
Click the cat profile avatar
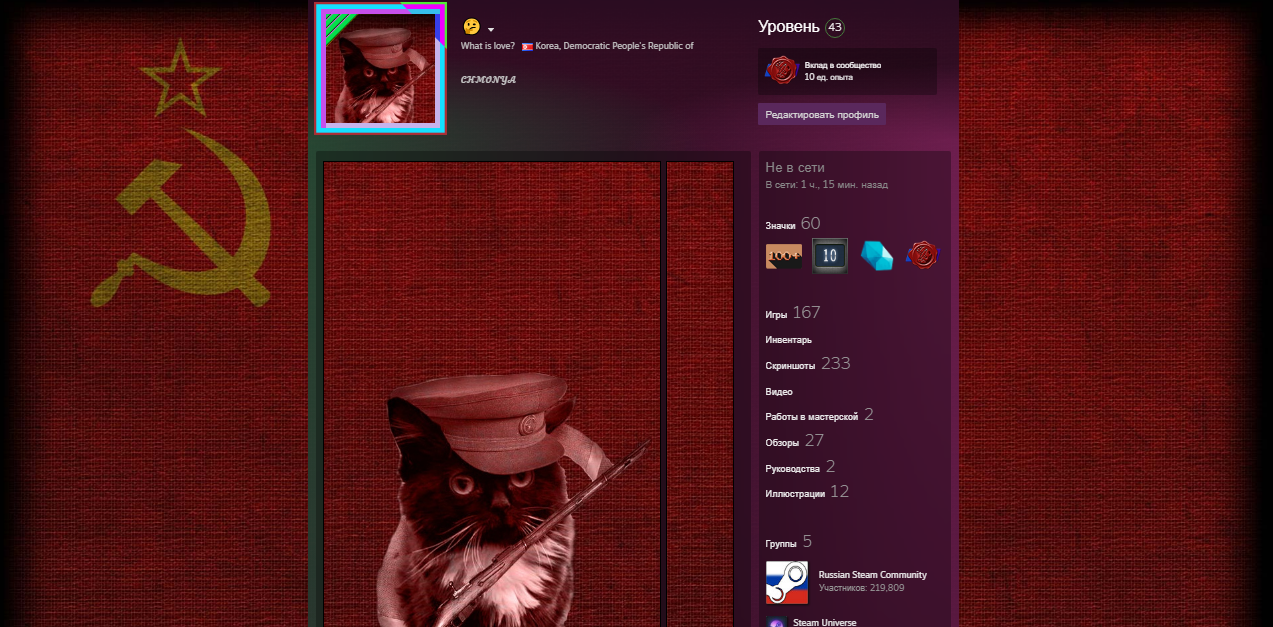coord(381,68)
